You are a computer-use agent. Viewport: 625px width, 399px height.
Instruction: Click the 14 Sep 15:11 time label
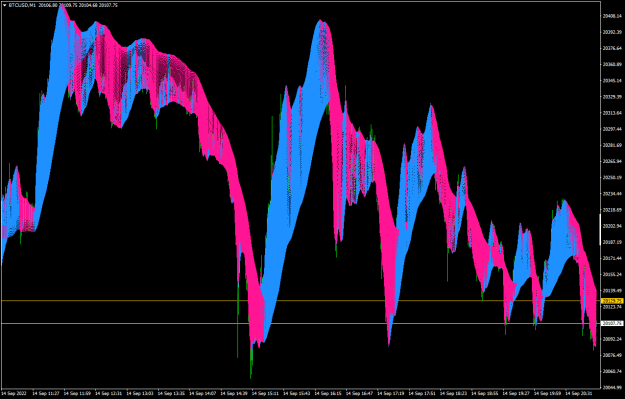pos(265,393)
